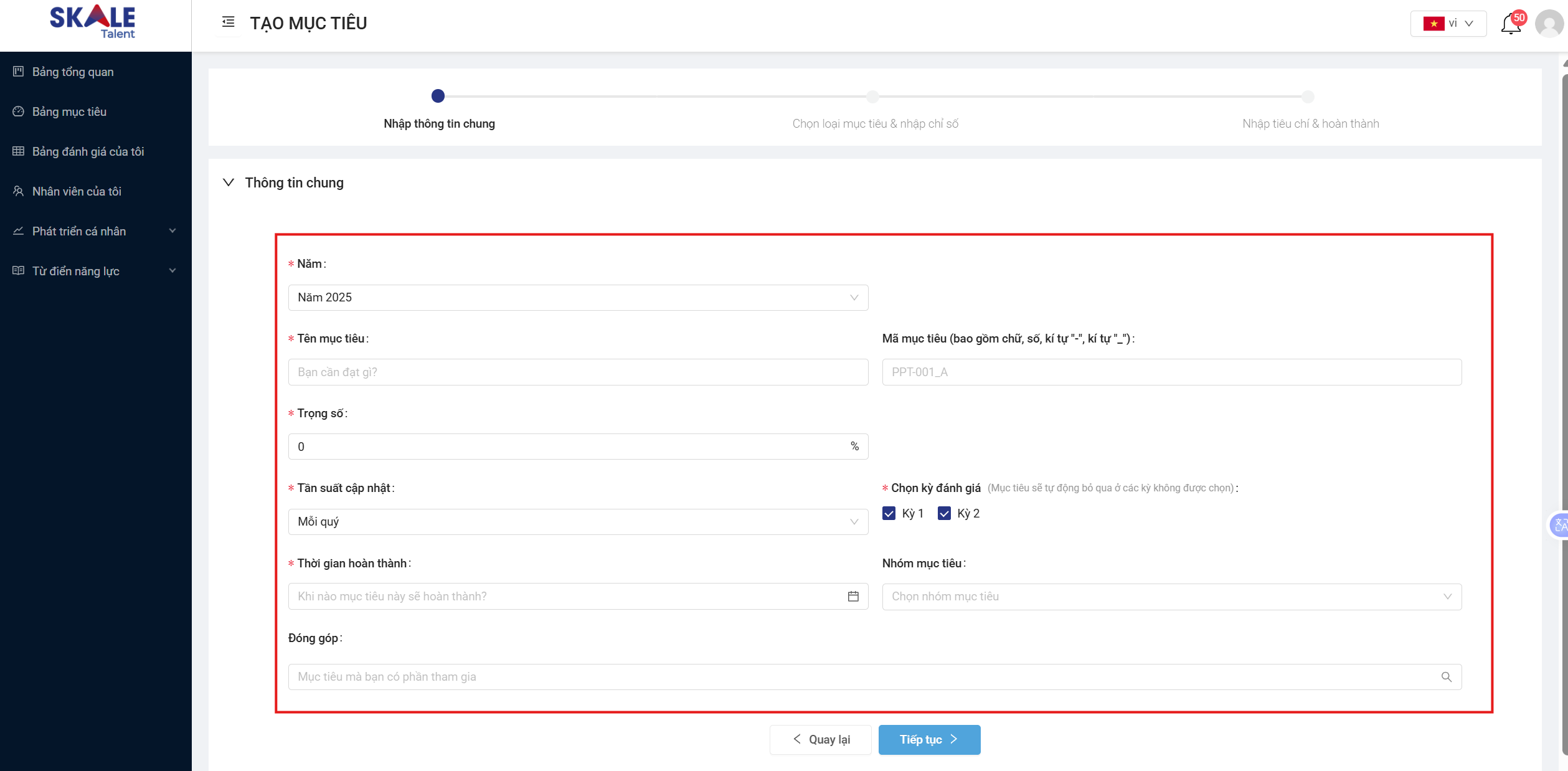Screen dimensions: 1568x771
Task: Click the Quay lại button
Action: (820, 740)
